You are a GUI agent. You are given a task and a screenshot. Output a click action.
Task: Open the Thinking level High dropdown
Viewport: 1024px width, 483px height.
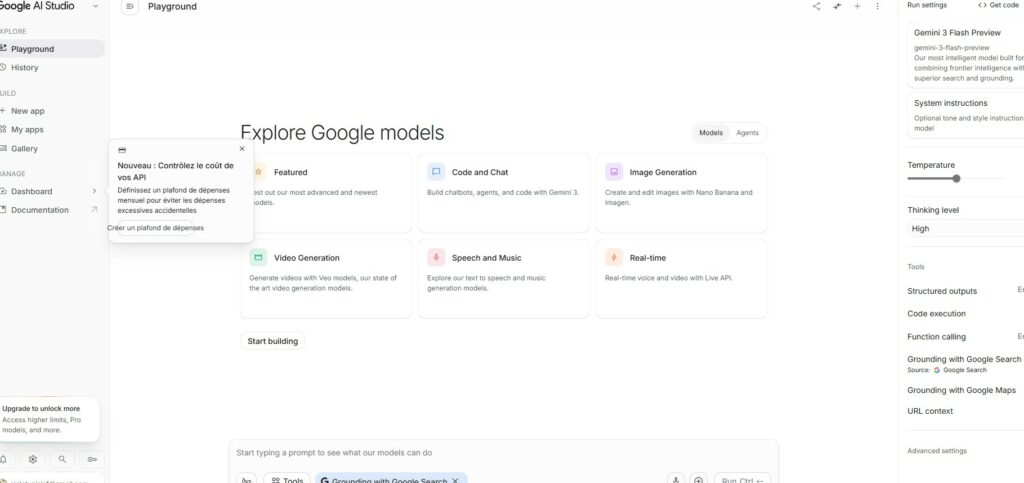click(x=966, y=228)
